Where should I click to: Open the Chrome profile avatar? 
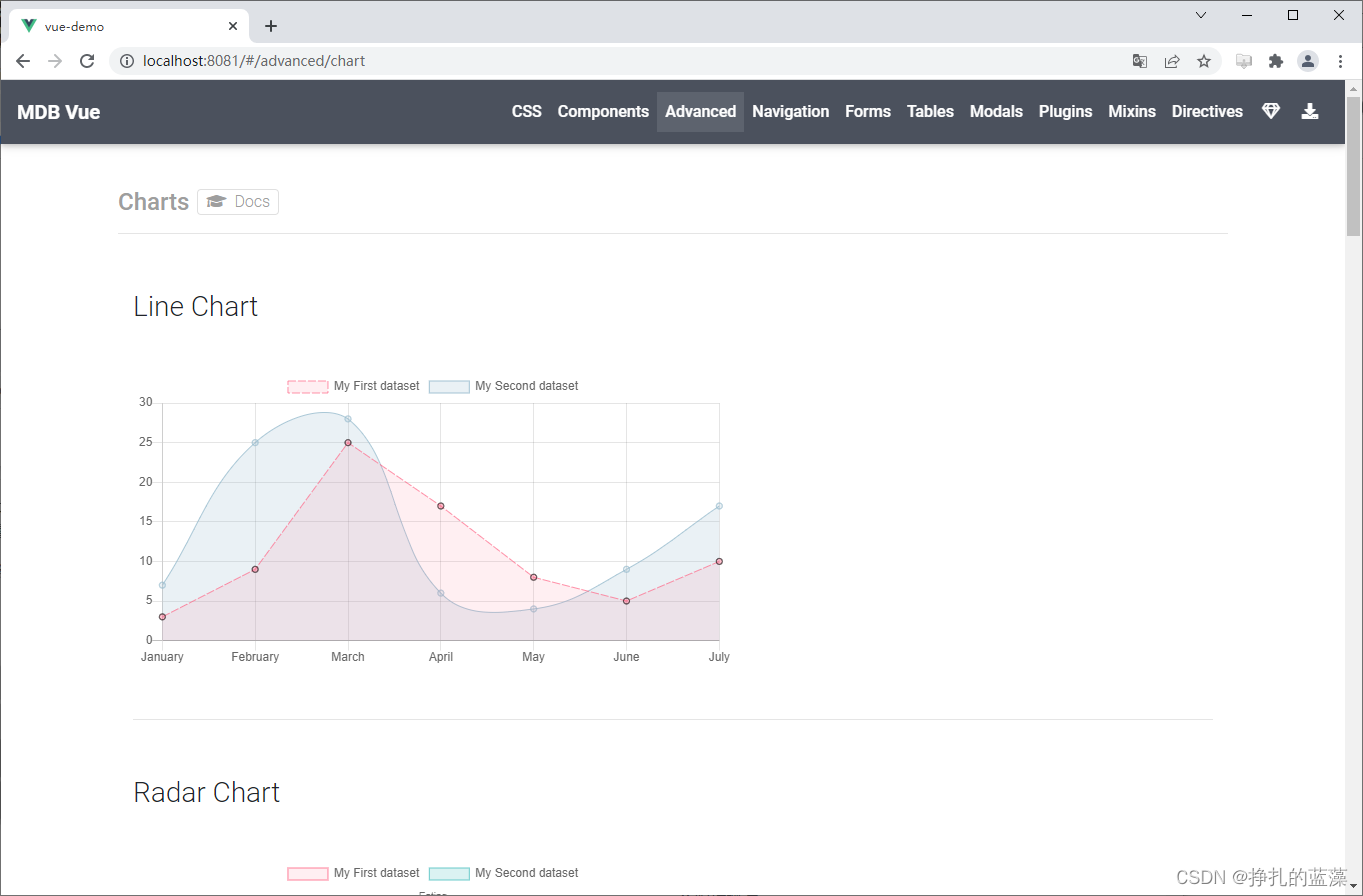click(x=1308, y=61)
